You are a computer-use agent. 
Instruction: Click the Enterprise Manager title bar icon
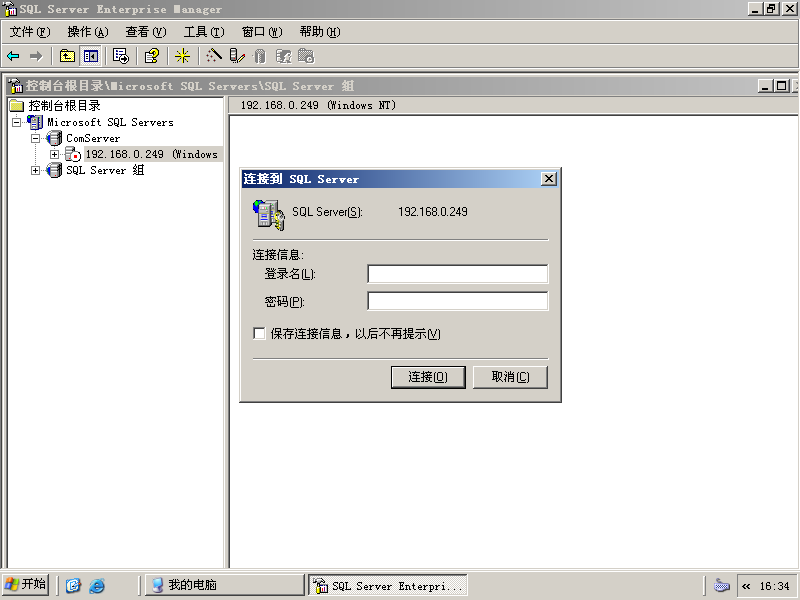[x=10, y=9]
